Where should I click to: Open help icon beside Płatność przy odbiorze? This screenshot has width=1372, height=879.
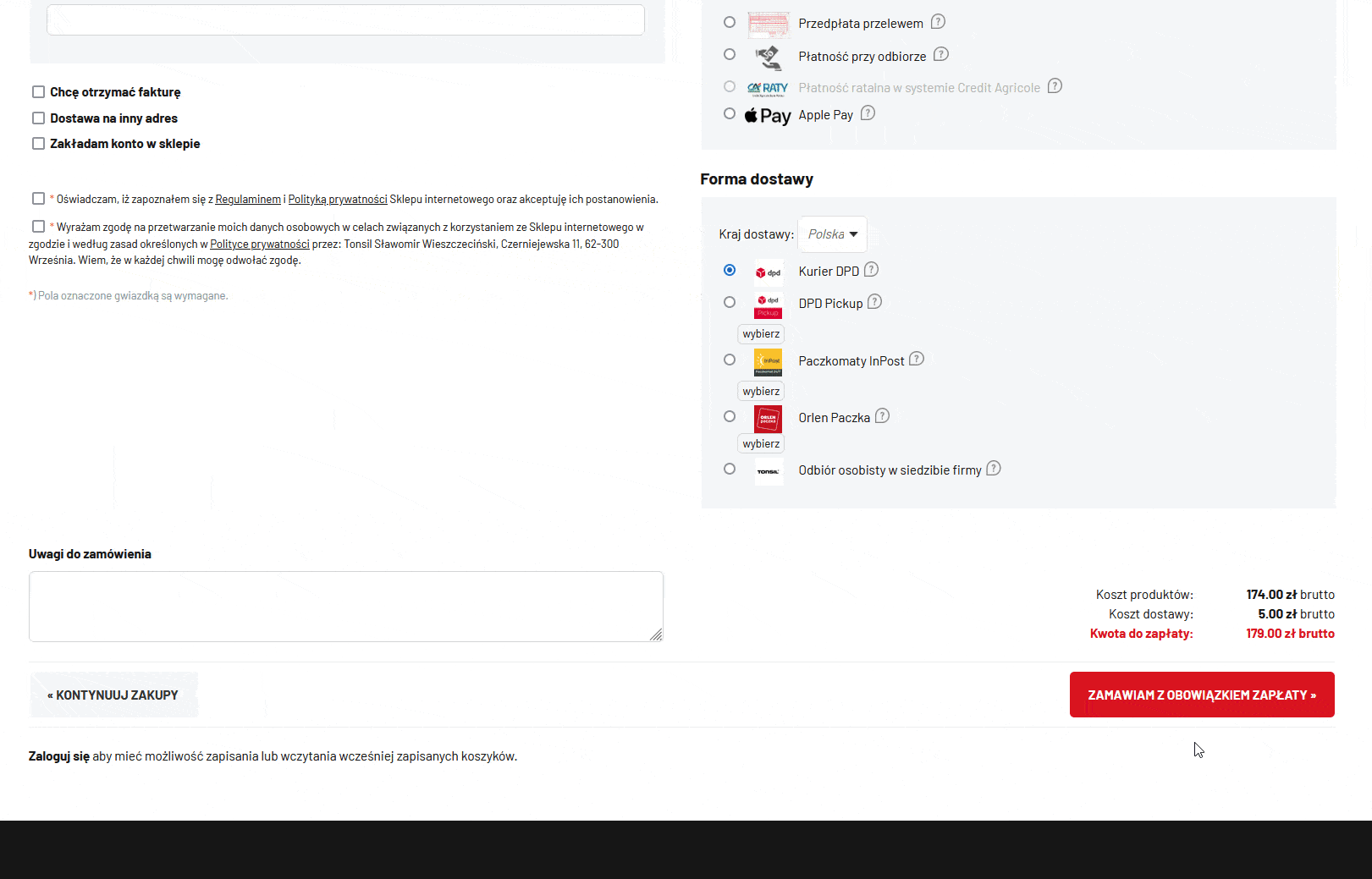[940, 55]
